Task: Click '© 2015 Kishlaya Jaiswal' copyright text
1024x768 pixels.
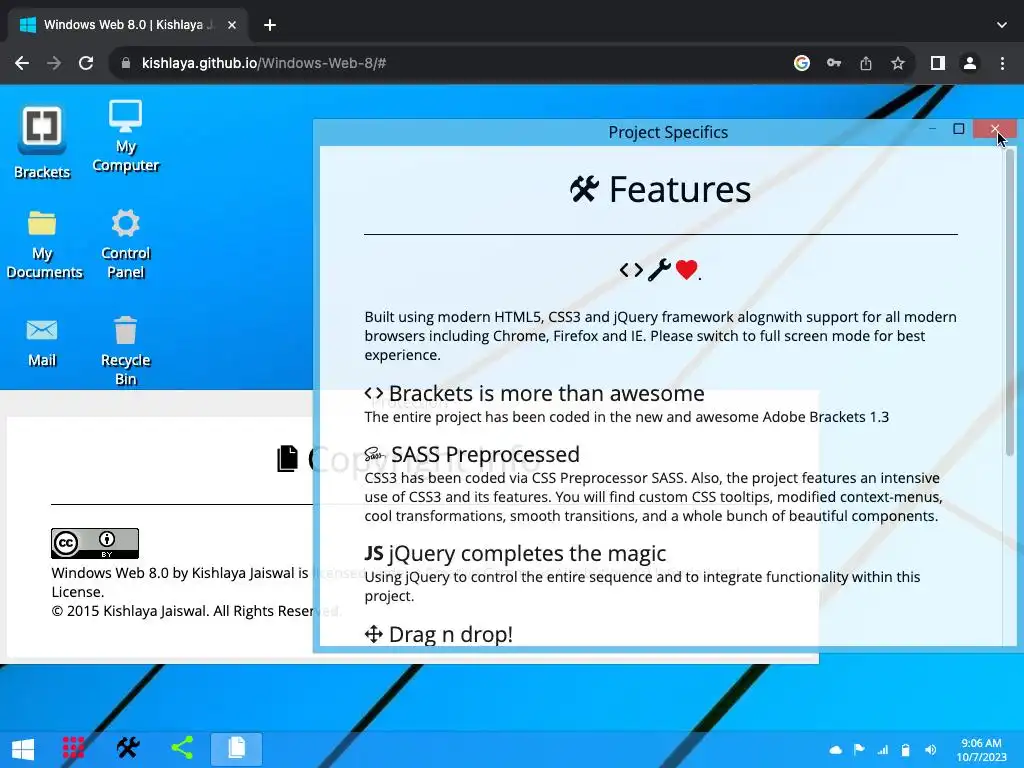Action: 196,611
